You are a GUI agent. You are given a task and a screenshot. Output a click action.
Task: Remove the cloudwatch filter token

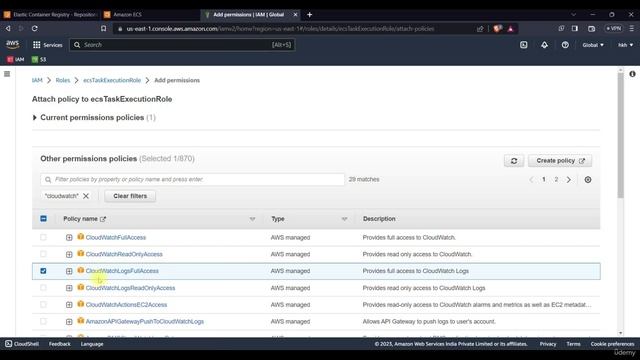(86, 196)
